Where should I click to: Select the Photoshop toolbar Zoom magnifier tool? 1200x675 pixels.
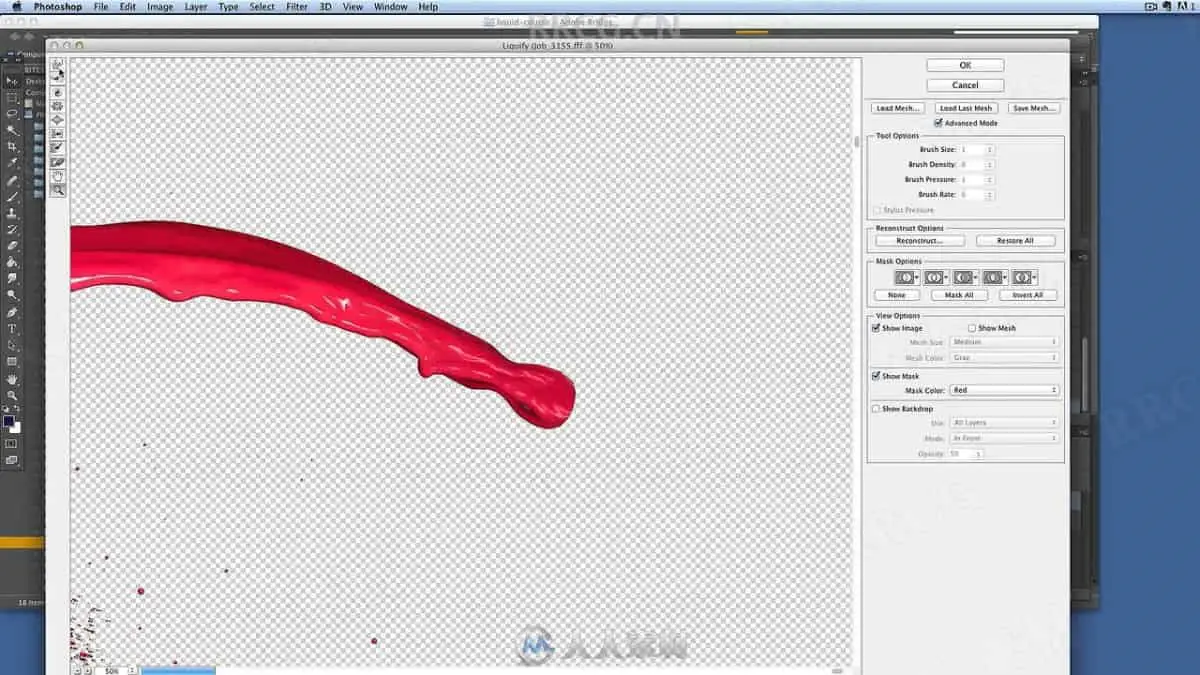click(x=12, y=396)
